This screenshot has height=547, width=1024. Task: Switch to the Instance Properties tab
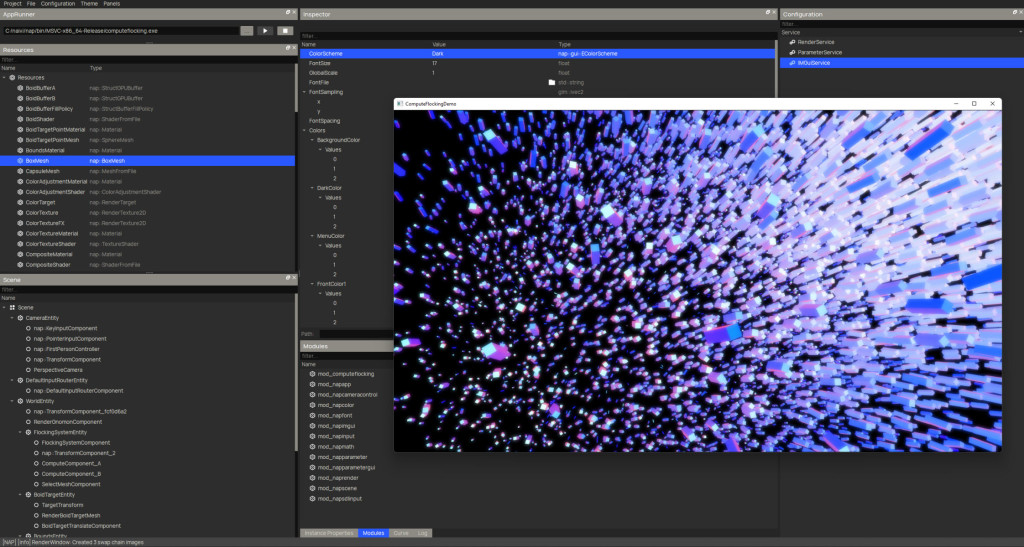click(x=328, y=533)
